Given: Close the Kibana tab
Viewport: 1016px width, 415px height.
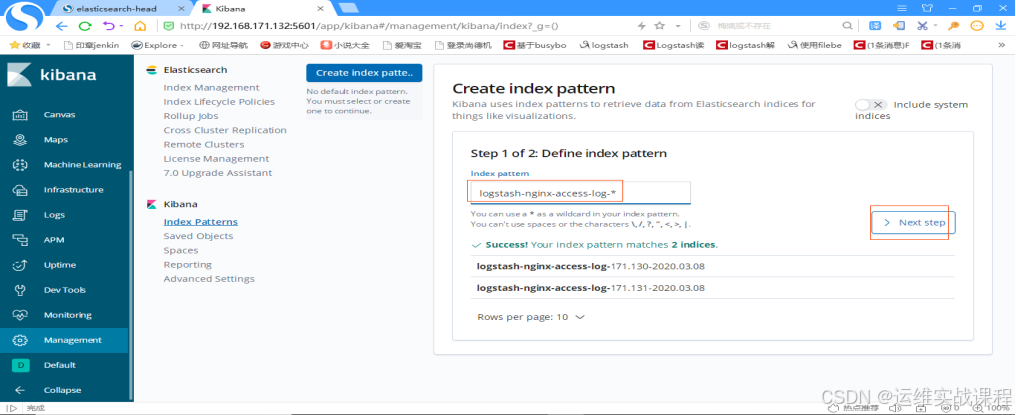Looking at the screenshot, I should pos(321,9).
